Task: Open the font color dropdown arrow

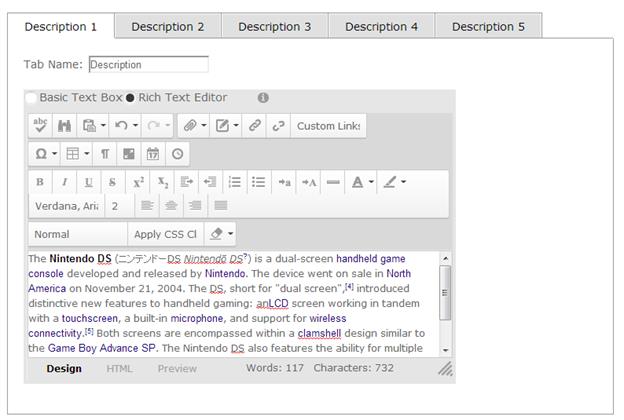Action: [x=371, y=182]
